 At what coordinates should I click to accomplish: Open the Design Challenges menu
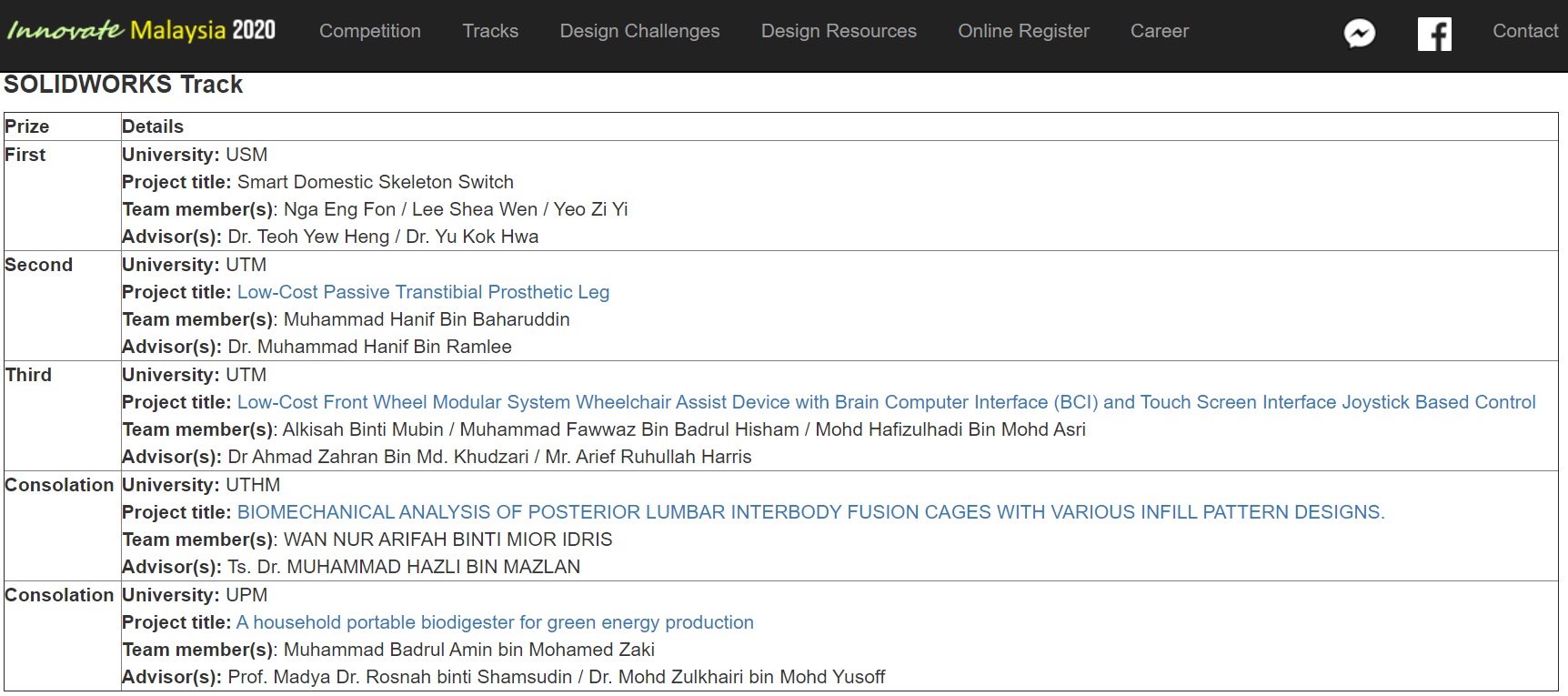coord(639,31)
